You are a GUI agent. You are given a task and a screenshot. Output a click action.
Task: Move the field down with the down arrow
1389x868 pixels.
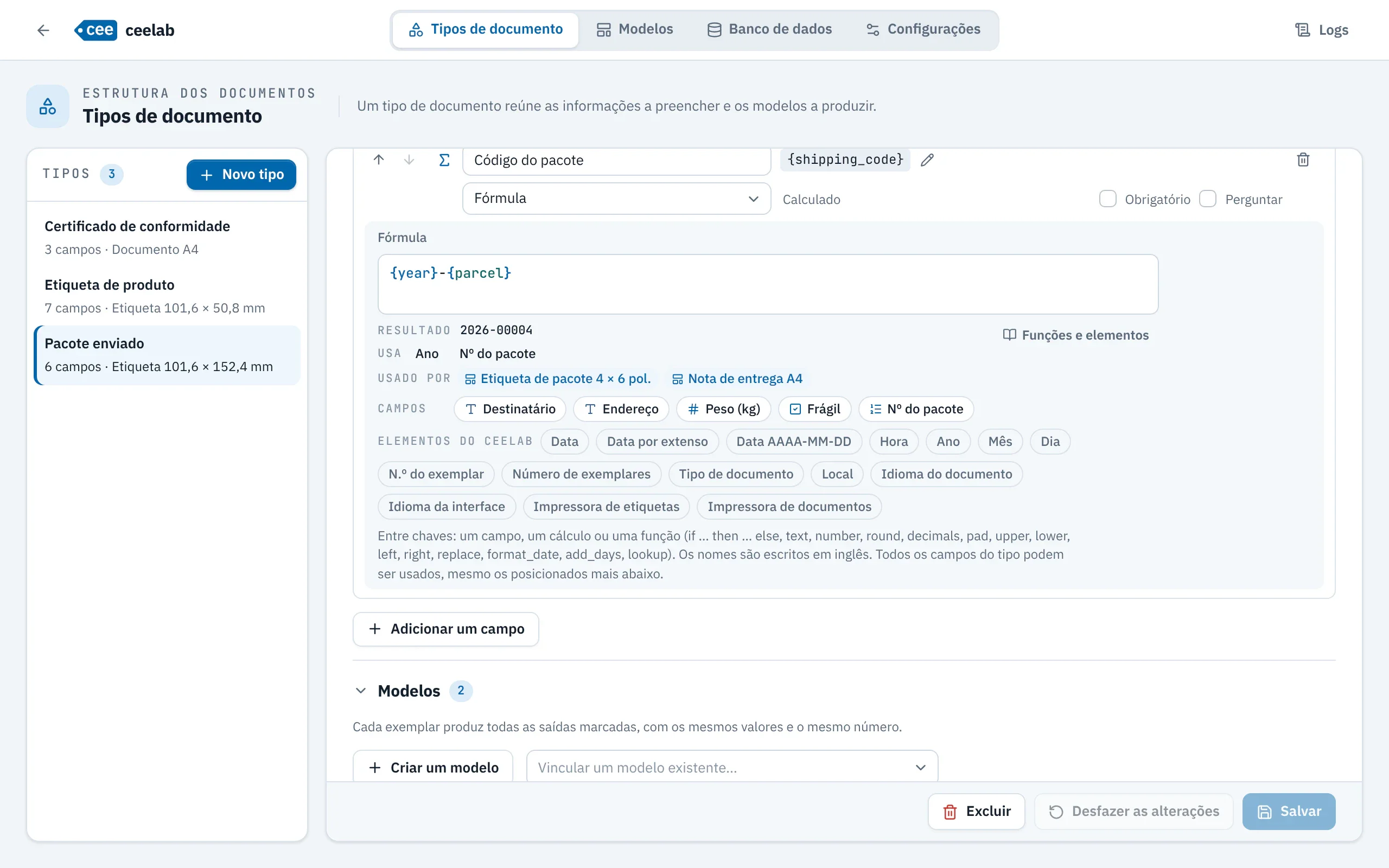click(x=409, y=159)
